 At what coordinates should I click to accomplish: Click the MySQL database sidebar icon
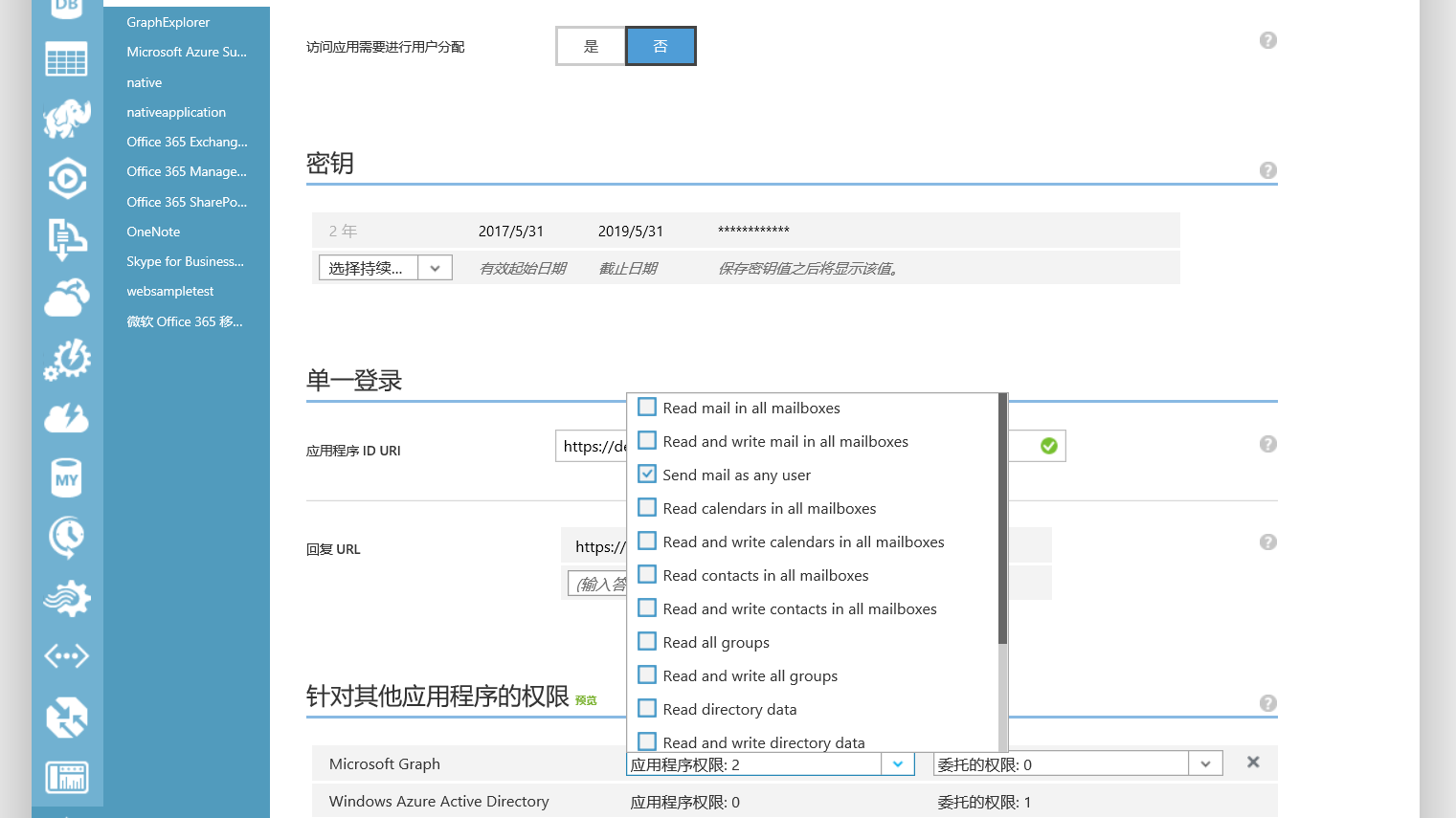[x=66, y=477]
